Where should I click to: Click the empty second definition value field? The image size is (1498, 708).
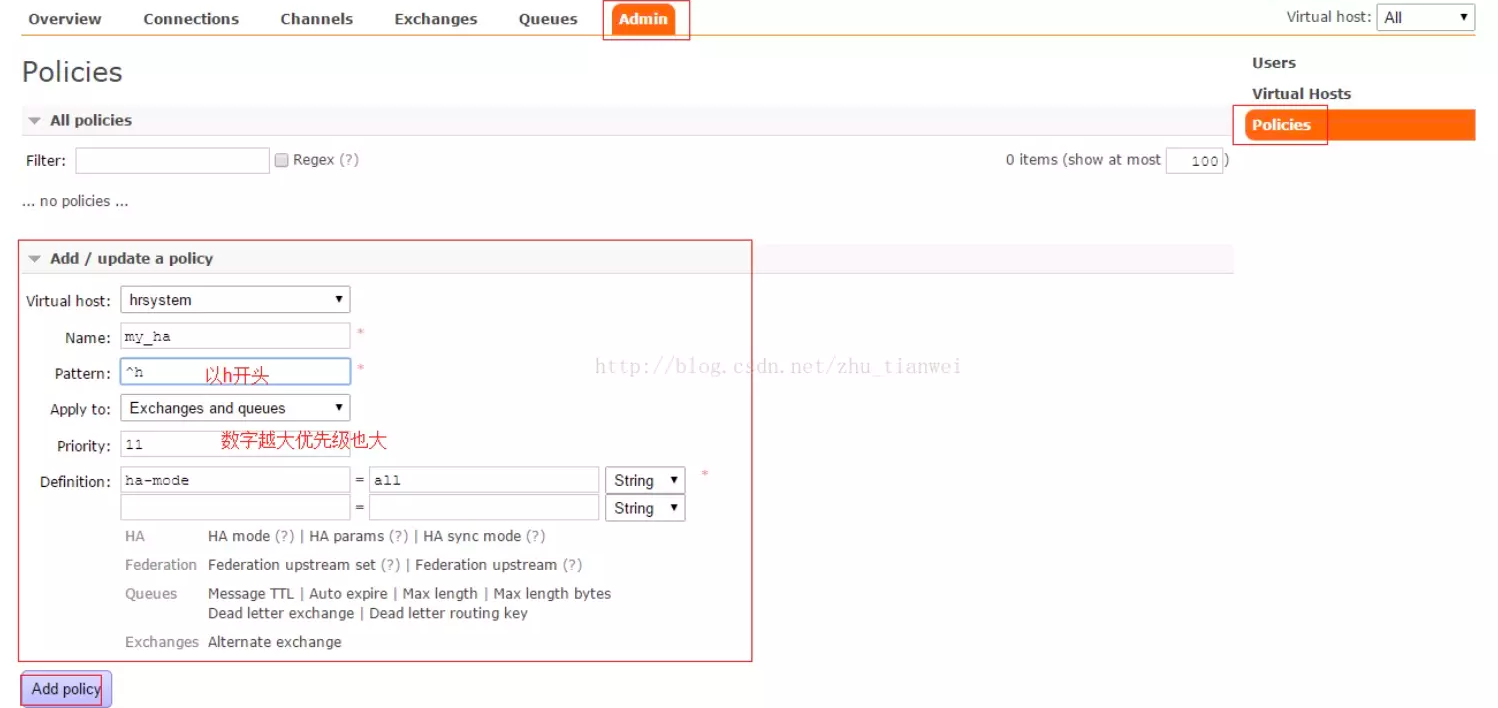(x=484, y=508)
